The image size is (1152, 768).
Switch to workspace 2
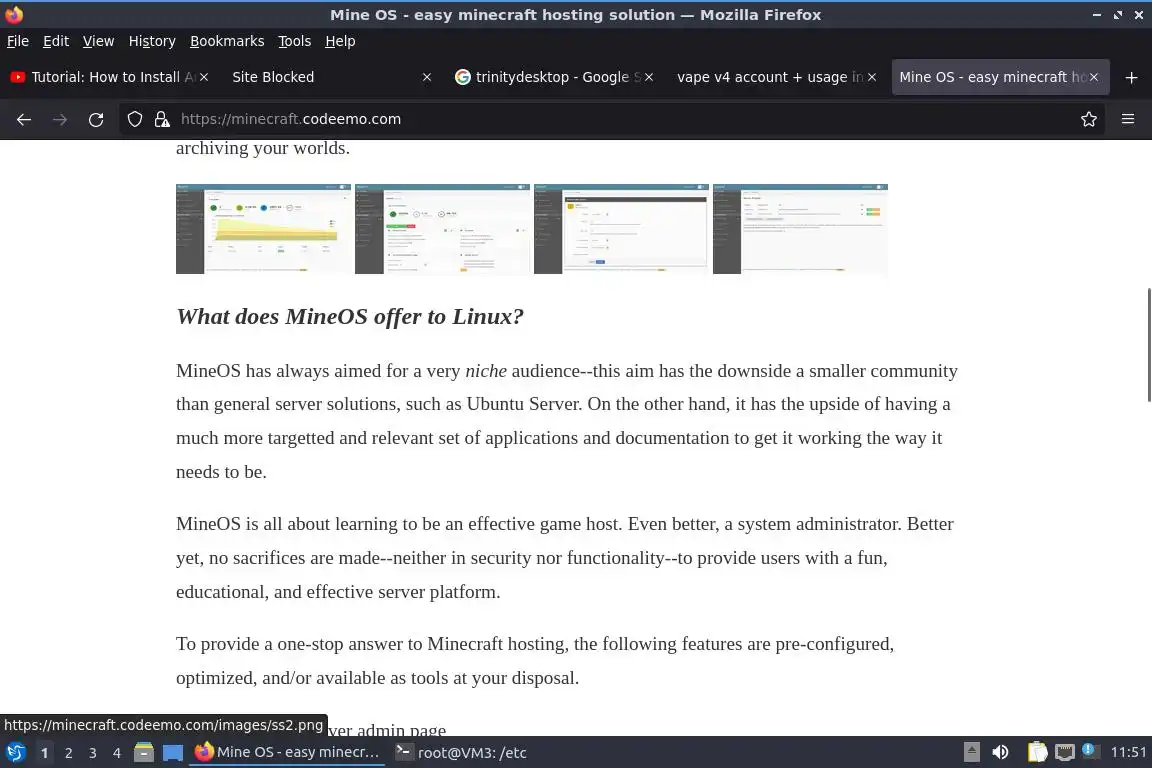click(68, 753)
